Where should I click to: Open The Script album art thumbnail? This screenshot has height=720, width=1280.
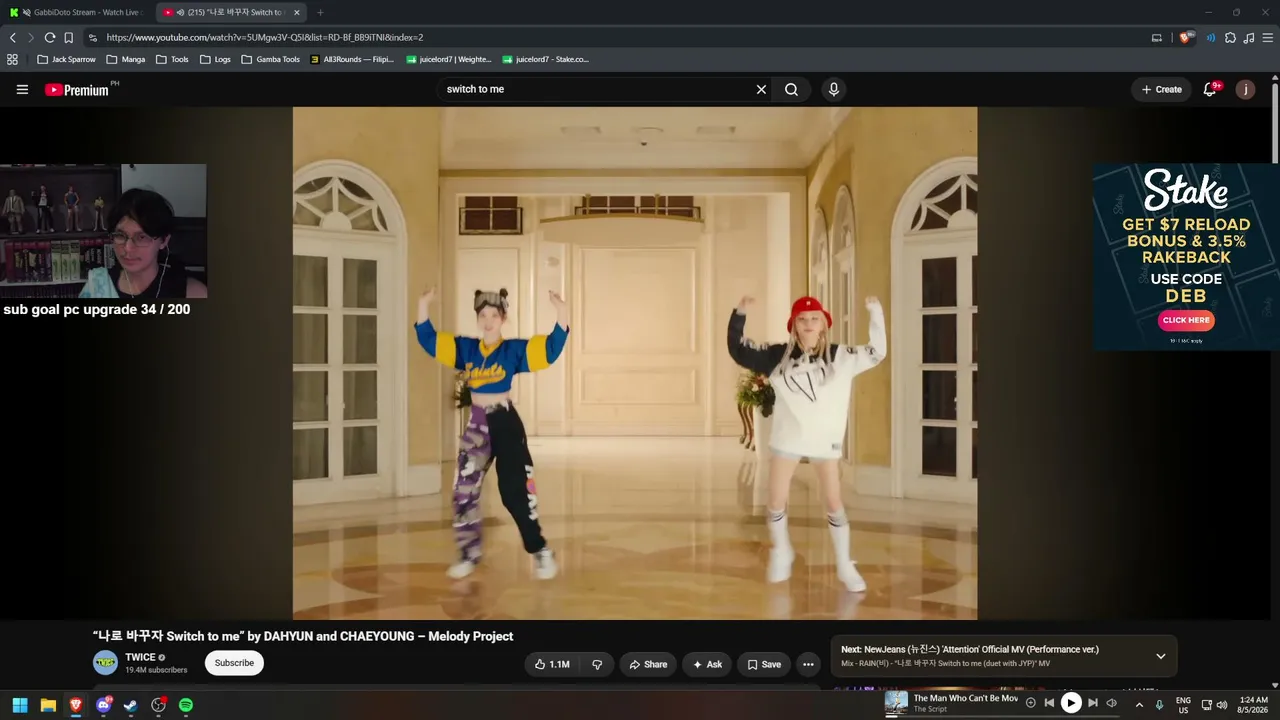click(x=896, y=703)
